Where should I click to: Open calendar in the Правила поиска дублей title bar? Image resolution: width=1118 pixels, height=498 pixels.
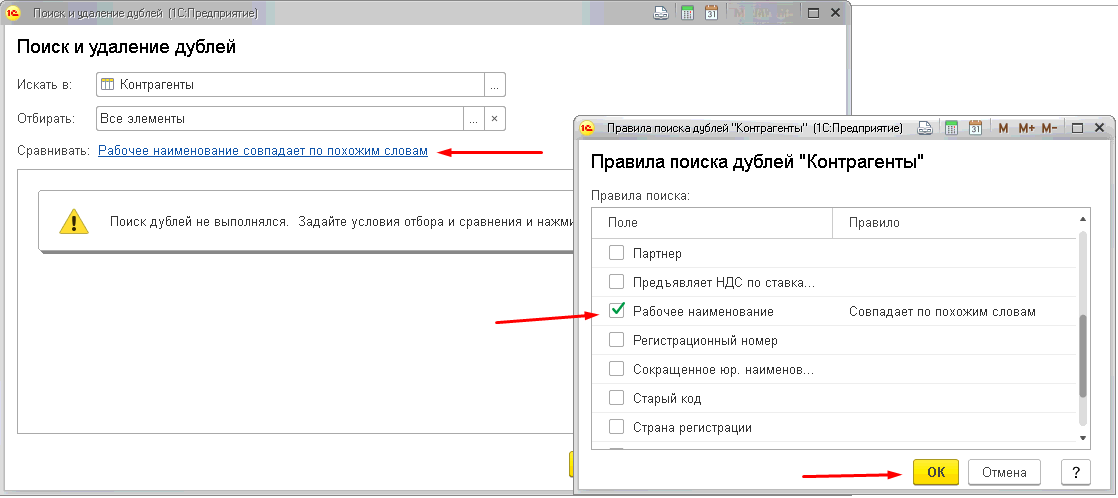[x=975, y=128]
